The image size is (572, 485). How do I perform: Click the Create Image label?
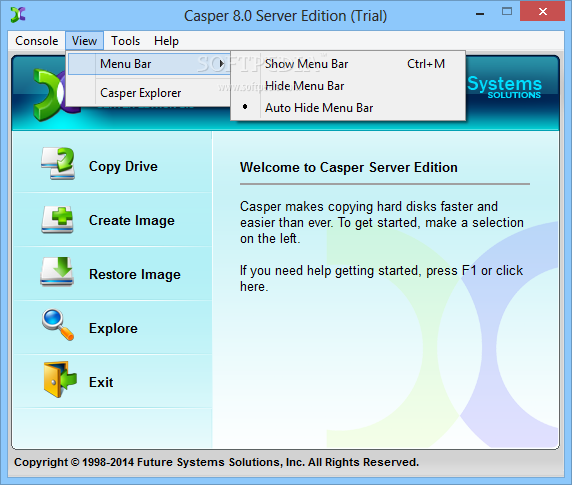[132, 221]
